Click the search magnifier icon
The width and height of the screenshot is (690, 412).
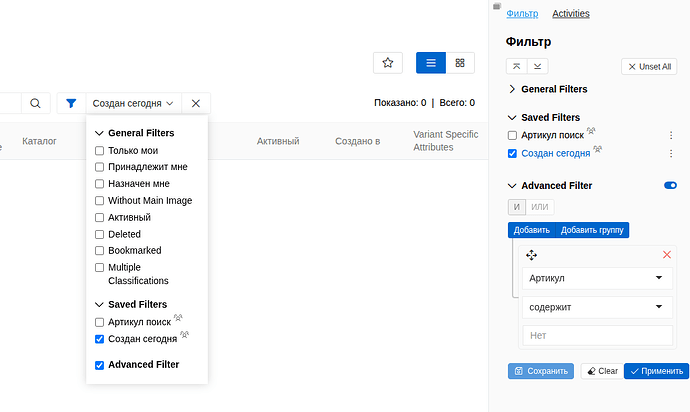click(x=35, y=103)
